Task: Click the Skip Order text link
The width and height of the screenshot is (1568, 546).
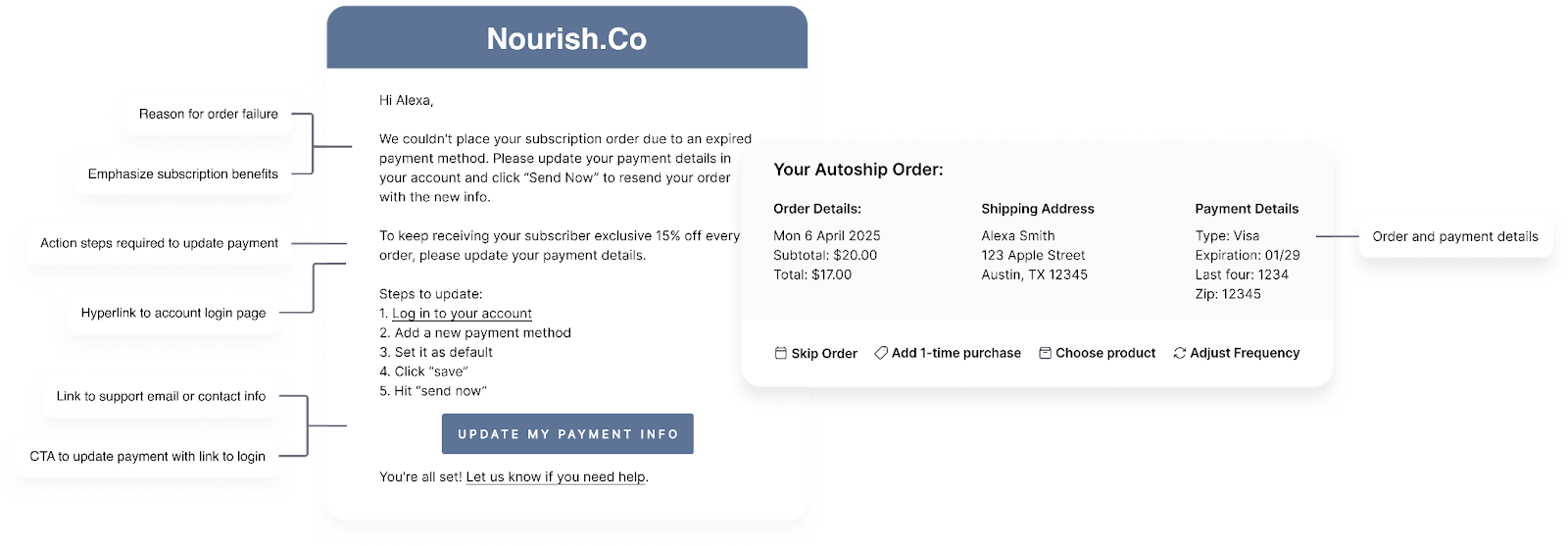Action: coord(824,354)
